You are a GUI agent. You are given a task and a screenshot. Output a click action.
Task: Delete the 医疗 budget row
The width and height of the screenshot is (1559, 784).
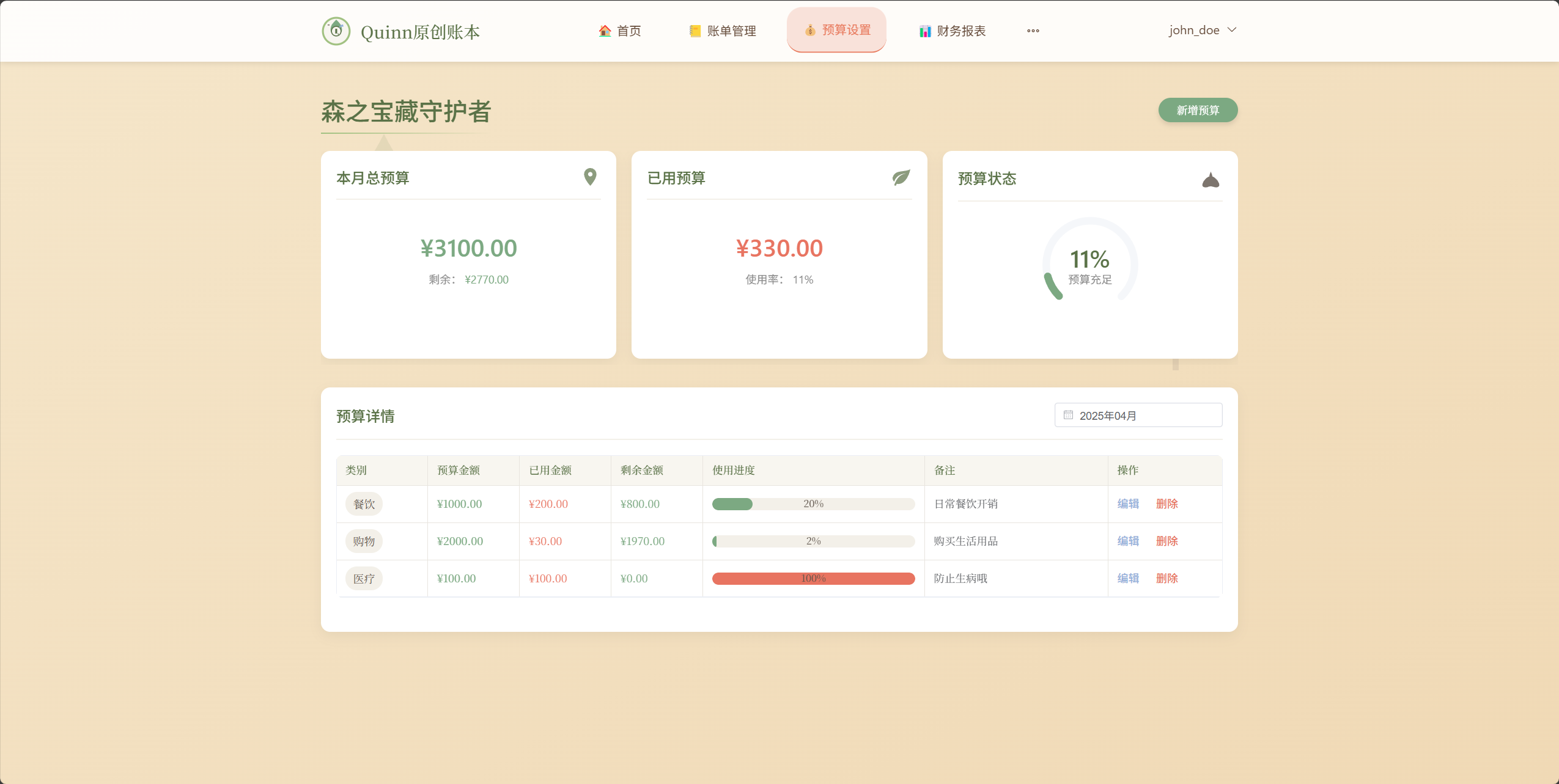point(1166,578)
